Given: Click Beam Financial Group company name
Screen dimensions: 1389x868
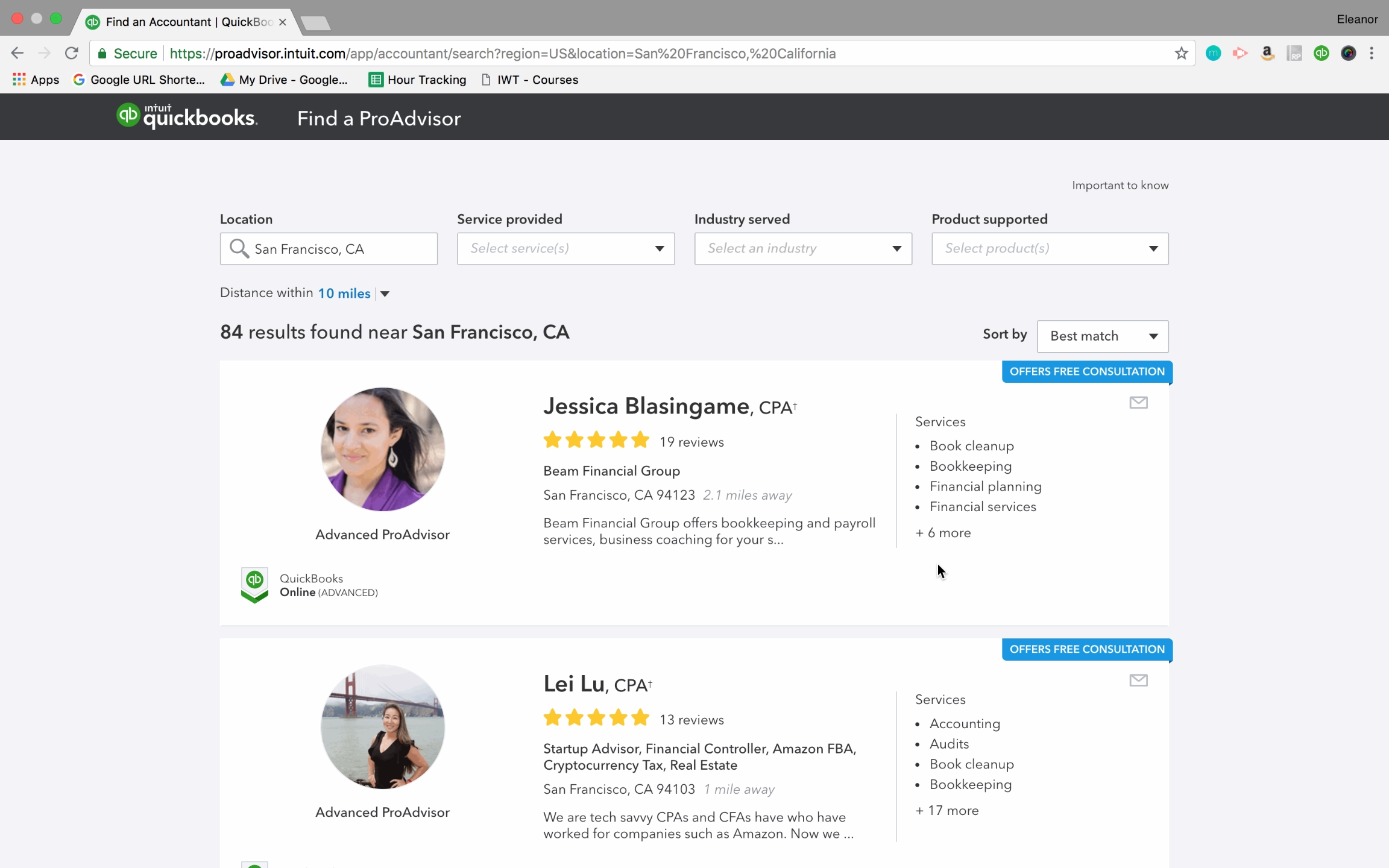Looking at the screenshot, I should coord(611,471).
